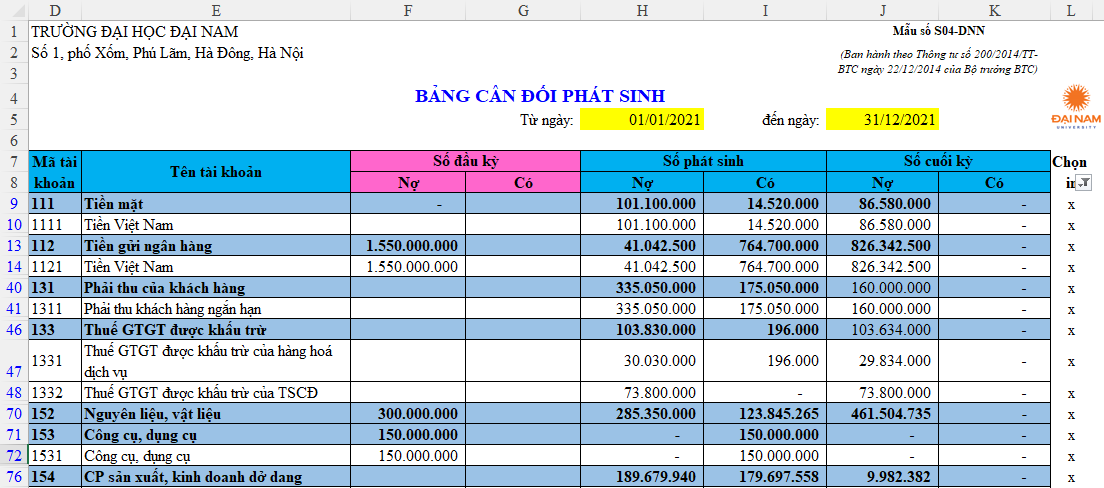Viewport: 1104px width, 488px height.
Task: Select bold 86.580.000 in row 9
Action: point(882,204)
